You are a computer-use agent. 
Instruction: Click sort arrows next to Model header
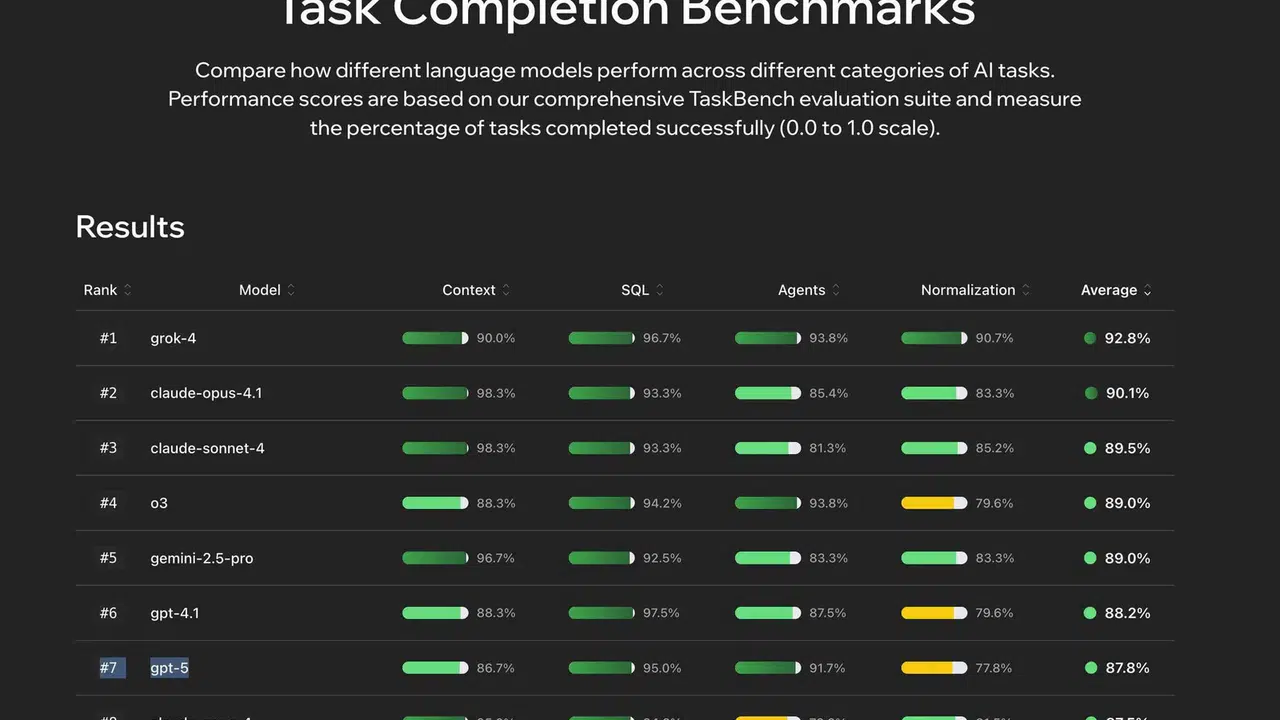(x=291, y=290)
